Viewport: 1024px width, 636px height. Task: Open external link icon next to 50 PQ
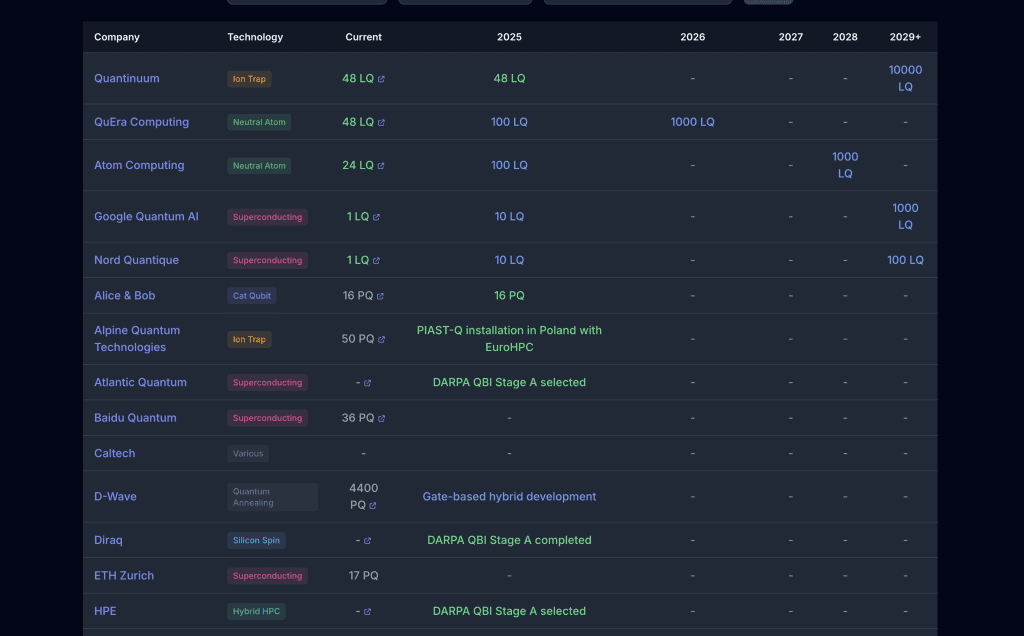pyautogui.click(x=381, y=340)
